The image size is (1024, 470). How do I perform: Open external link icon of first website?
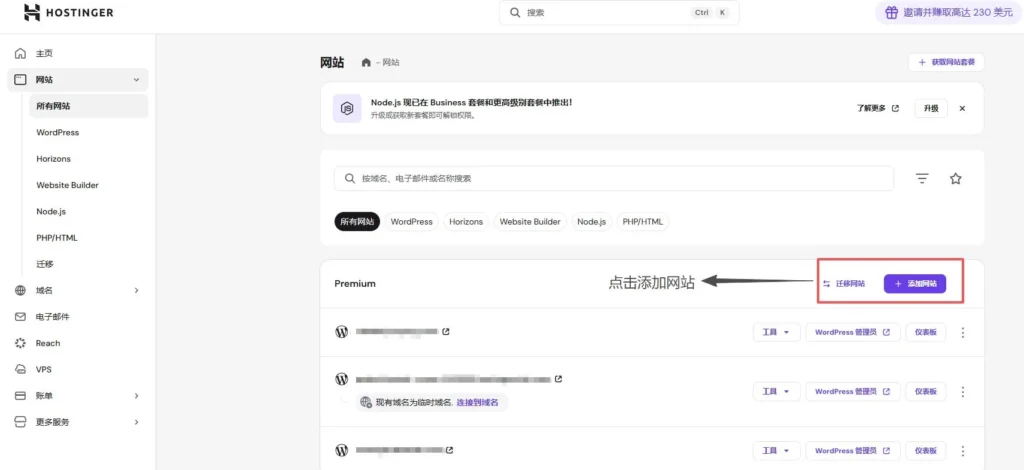click(x=446, y=332)
